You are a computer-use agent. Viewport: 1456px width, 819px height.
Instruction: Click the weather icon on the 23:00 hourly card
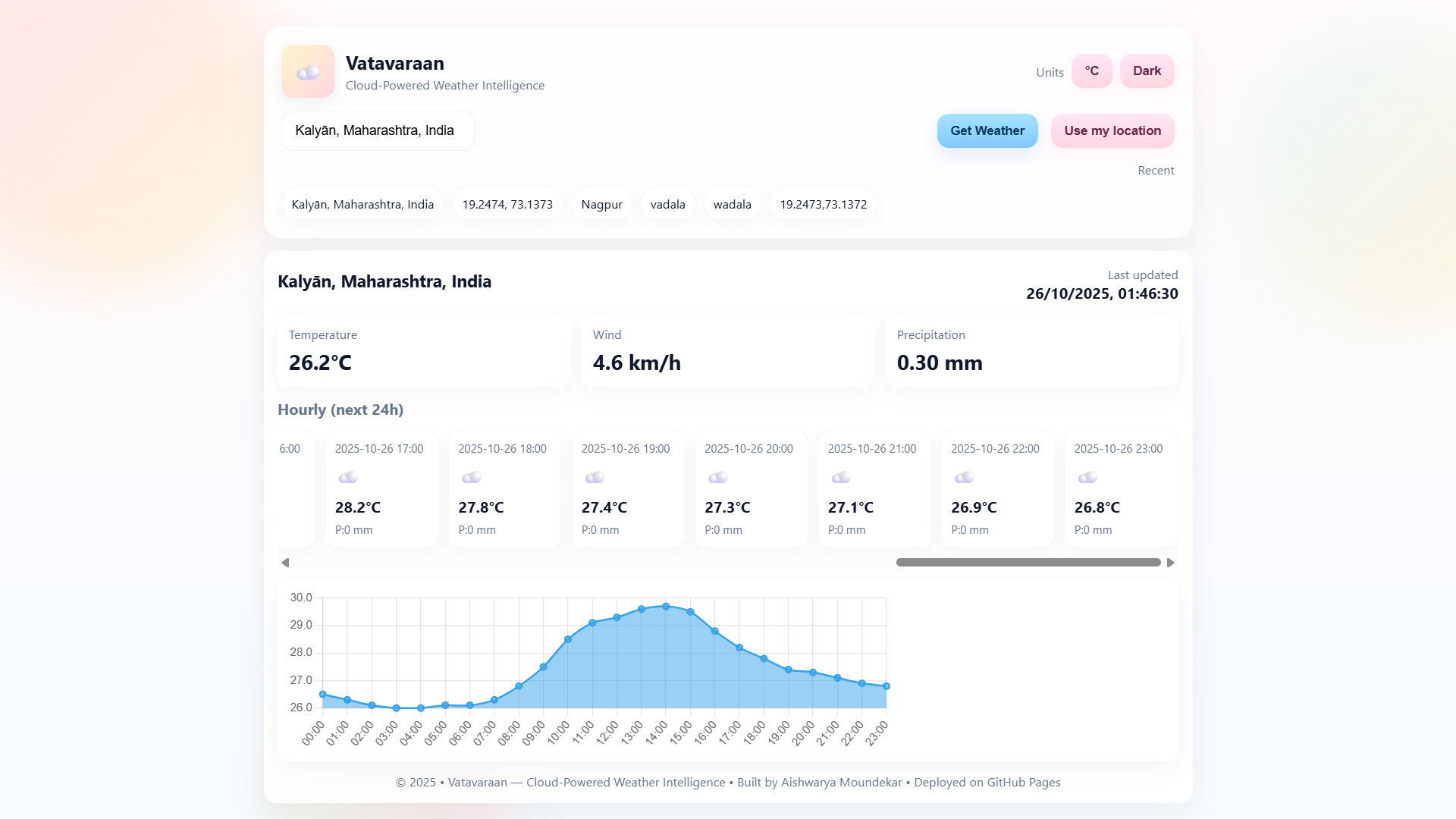click(x=1087, y=477)
